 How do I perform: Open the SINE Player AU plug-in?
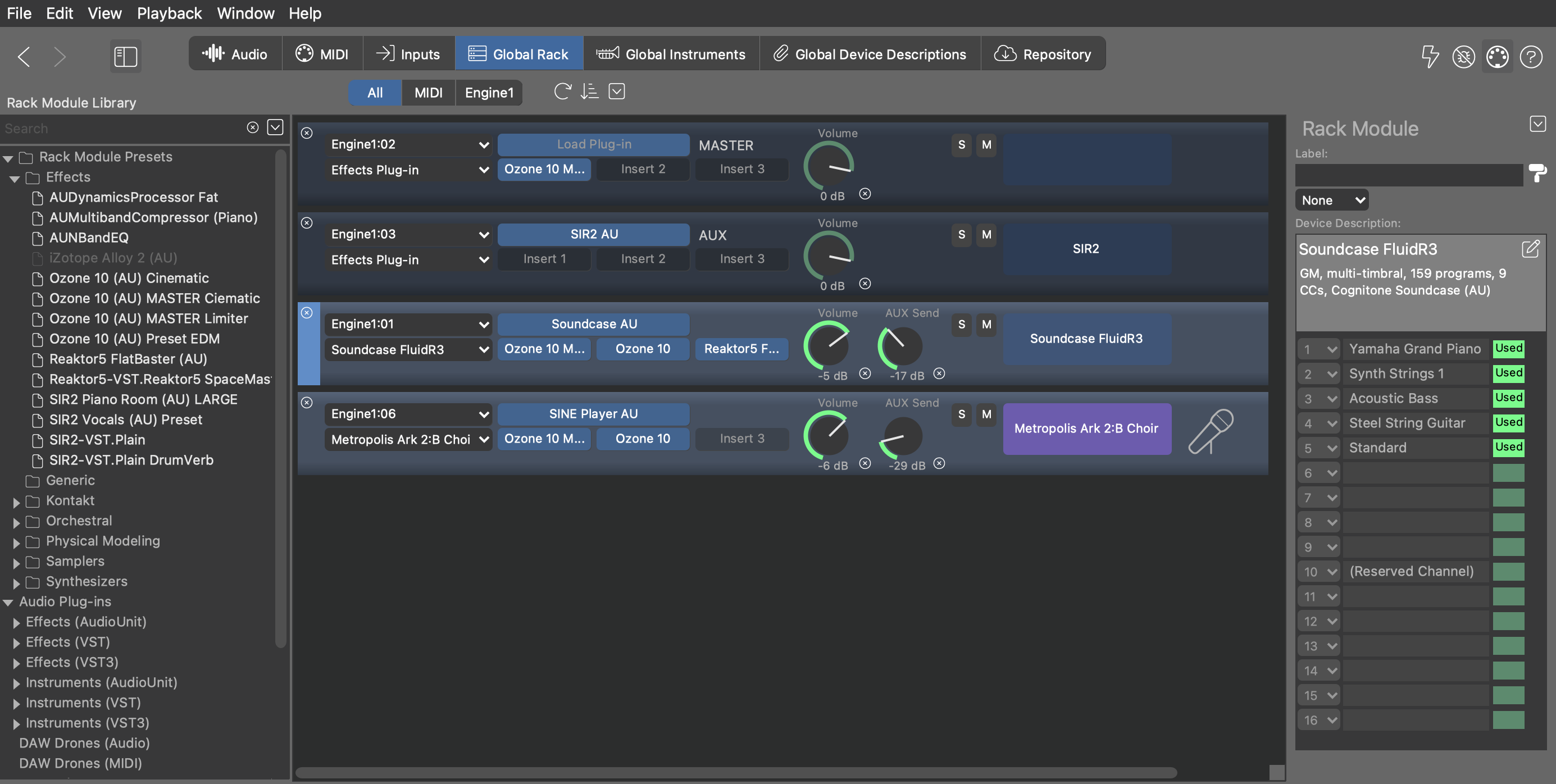[594, 414]
